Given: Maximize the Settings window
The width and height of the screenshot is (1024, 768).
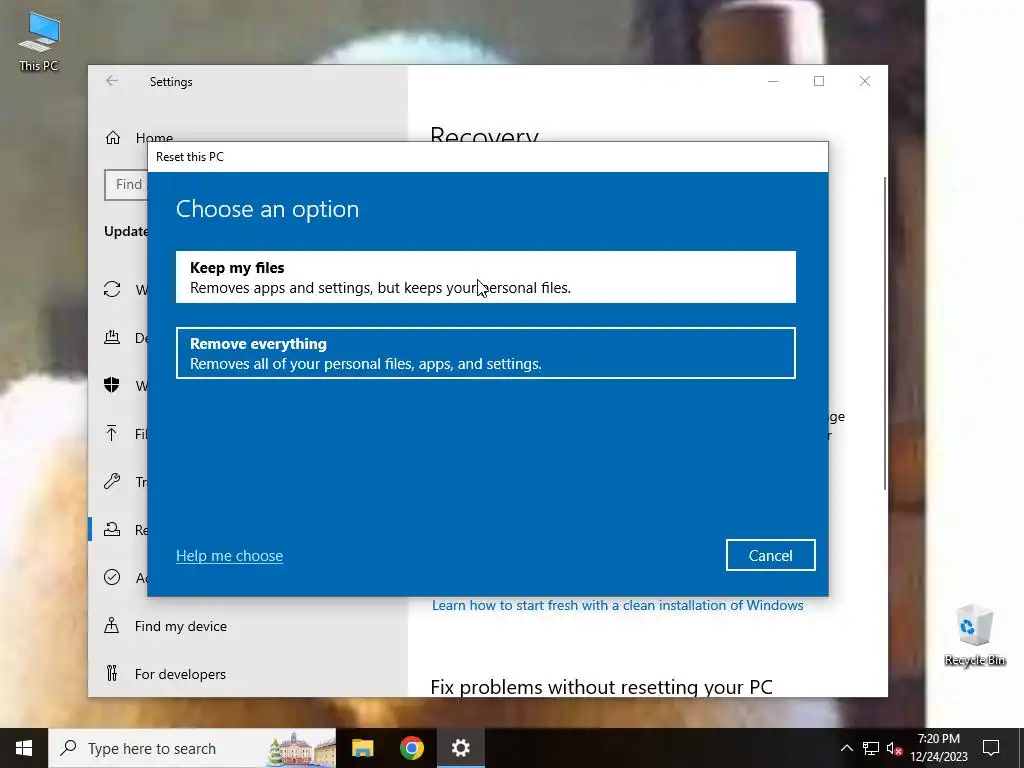Looking at the screenshot, I should [x=819, y=81].
